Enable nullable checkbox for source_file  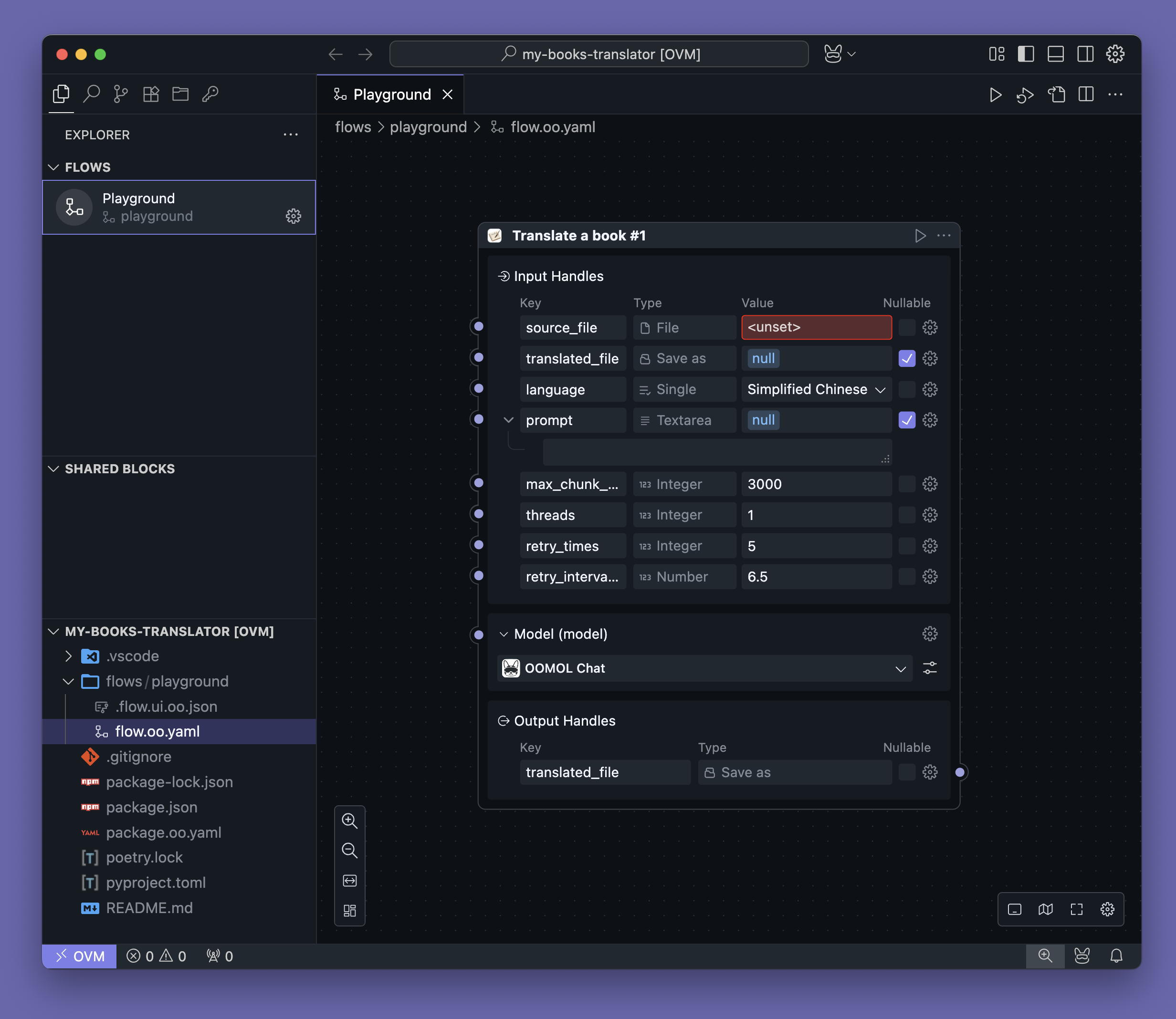click(906, 328)
